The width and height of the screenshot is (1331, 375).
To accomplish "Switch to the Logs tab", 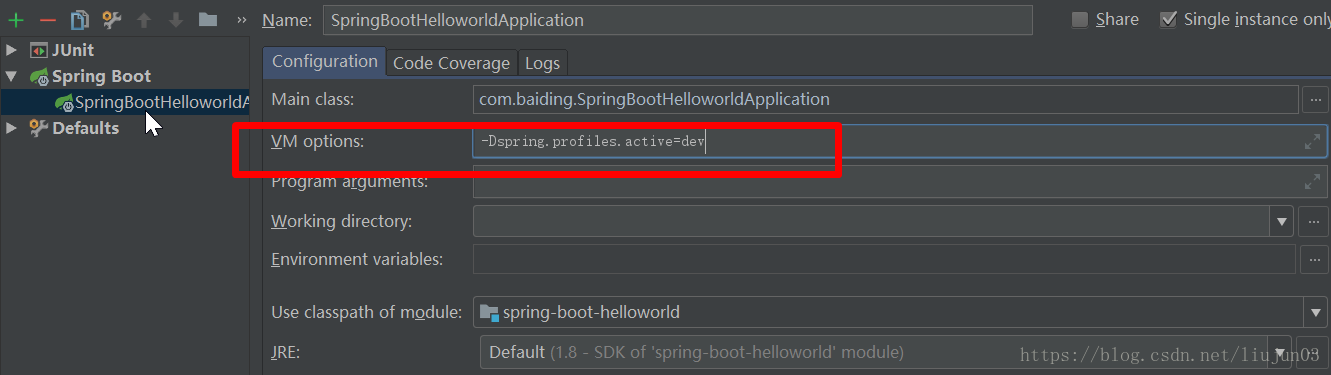I will point(543,63).
